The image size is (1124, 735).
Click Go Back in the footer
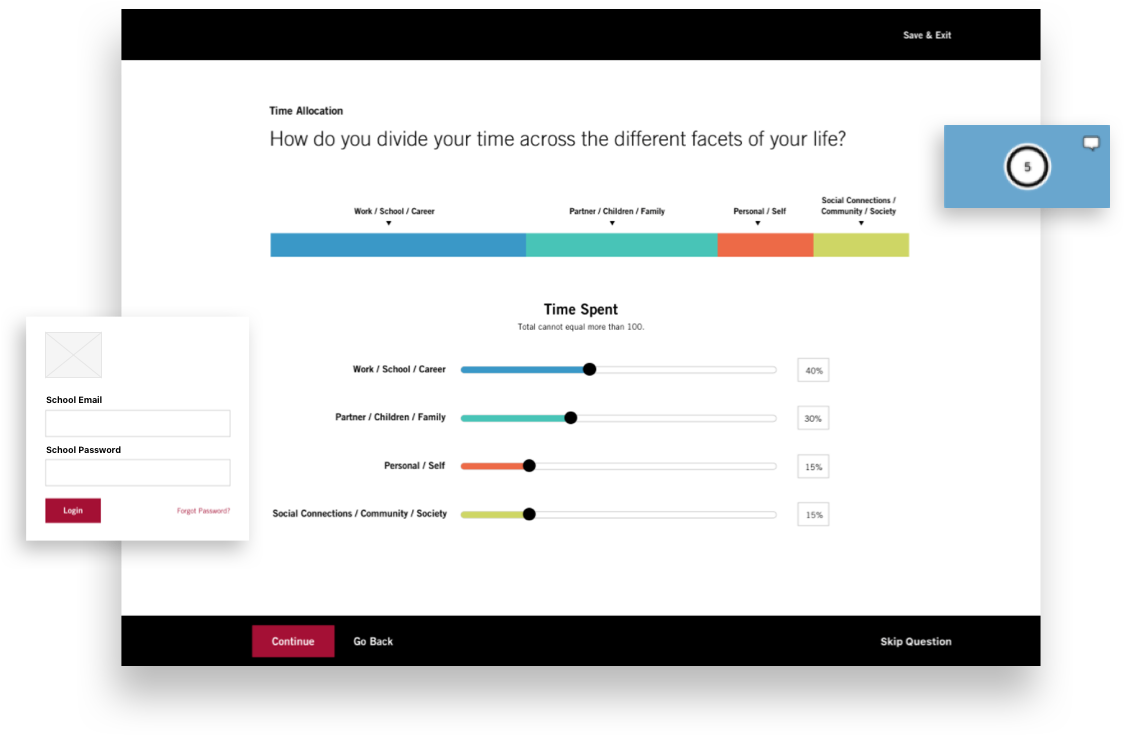(x=373, y=641)
